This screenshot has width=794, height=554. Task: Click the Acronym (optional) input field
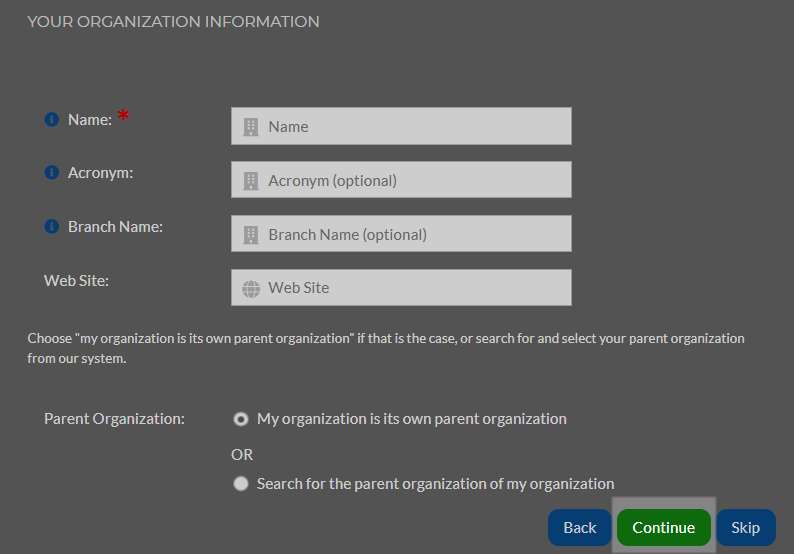click(x=401, y=180)
